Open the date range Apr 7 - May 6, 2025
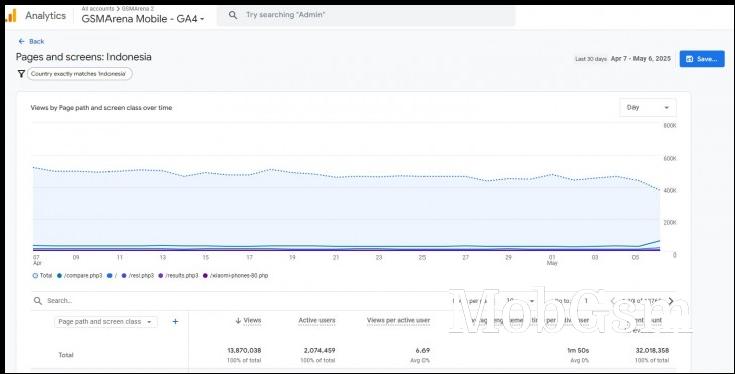The height and width of the screenshot is (374, 735). (641, 59)
